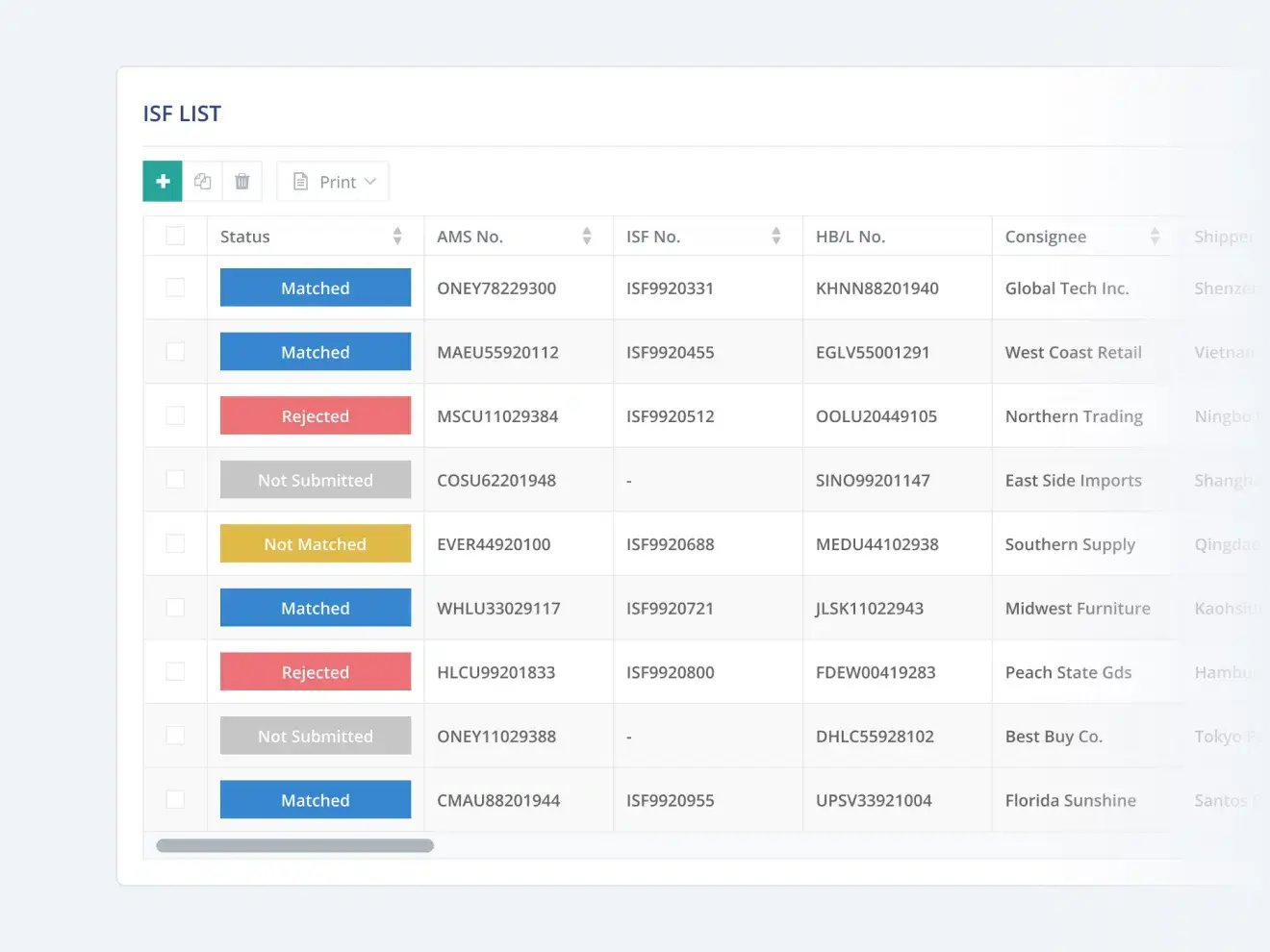Click AMS number MAEU55920112
The image size is (1270, 952).
(497, 353)
